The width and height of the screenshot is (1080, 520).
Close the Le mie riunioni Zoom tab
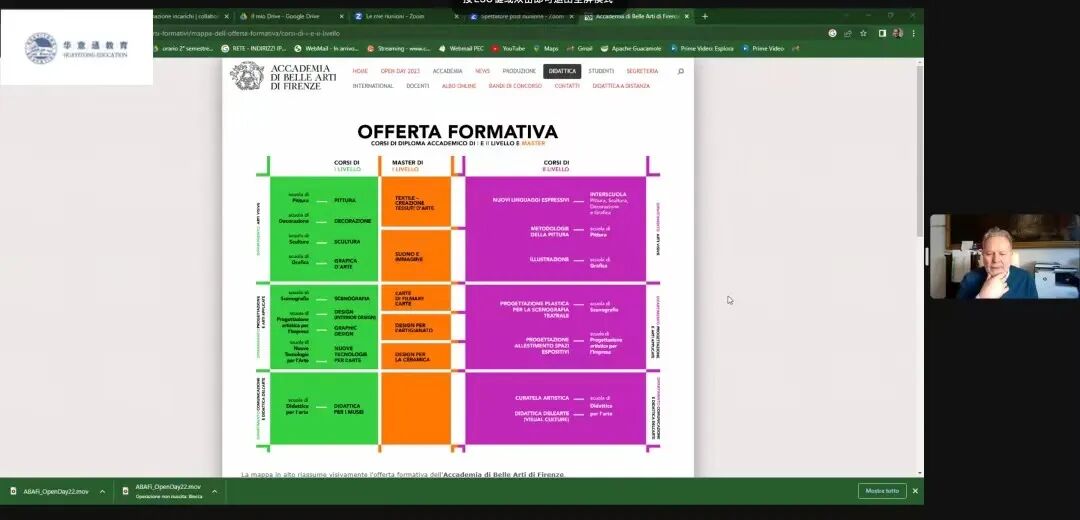coord(456,17)
